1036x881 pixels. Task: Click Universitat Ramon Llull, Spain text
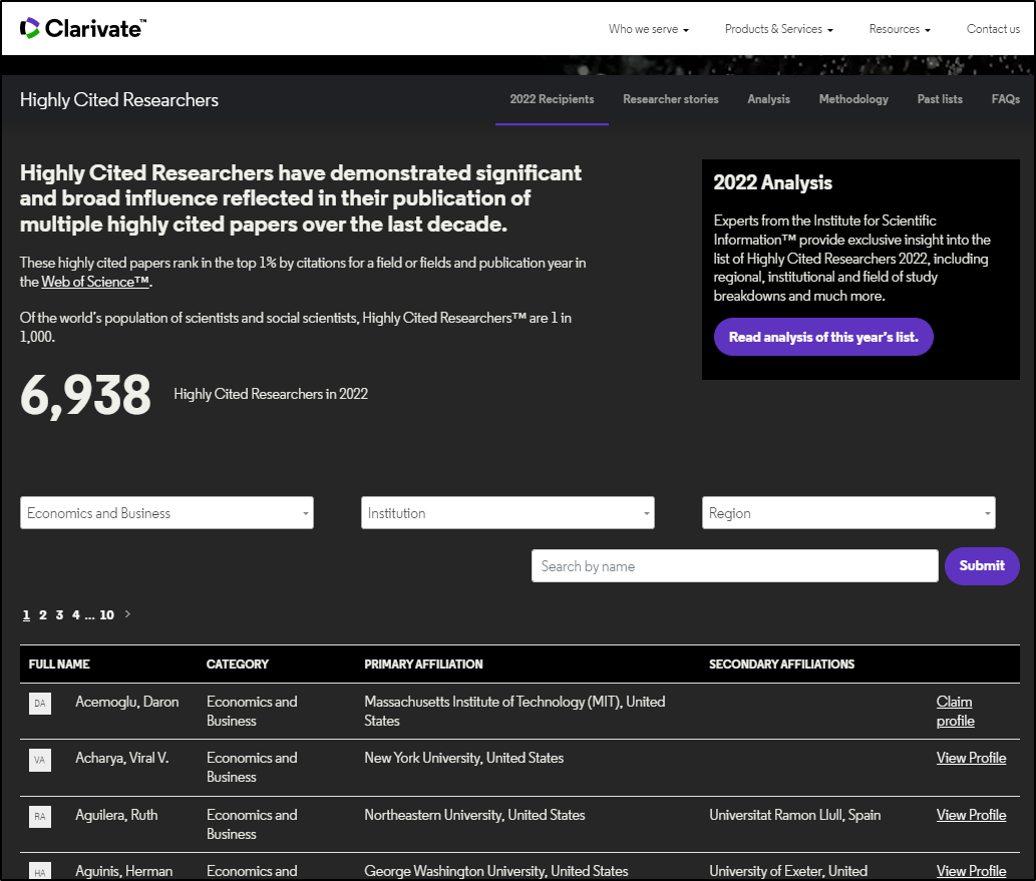pos(795,815)
